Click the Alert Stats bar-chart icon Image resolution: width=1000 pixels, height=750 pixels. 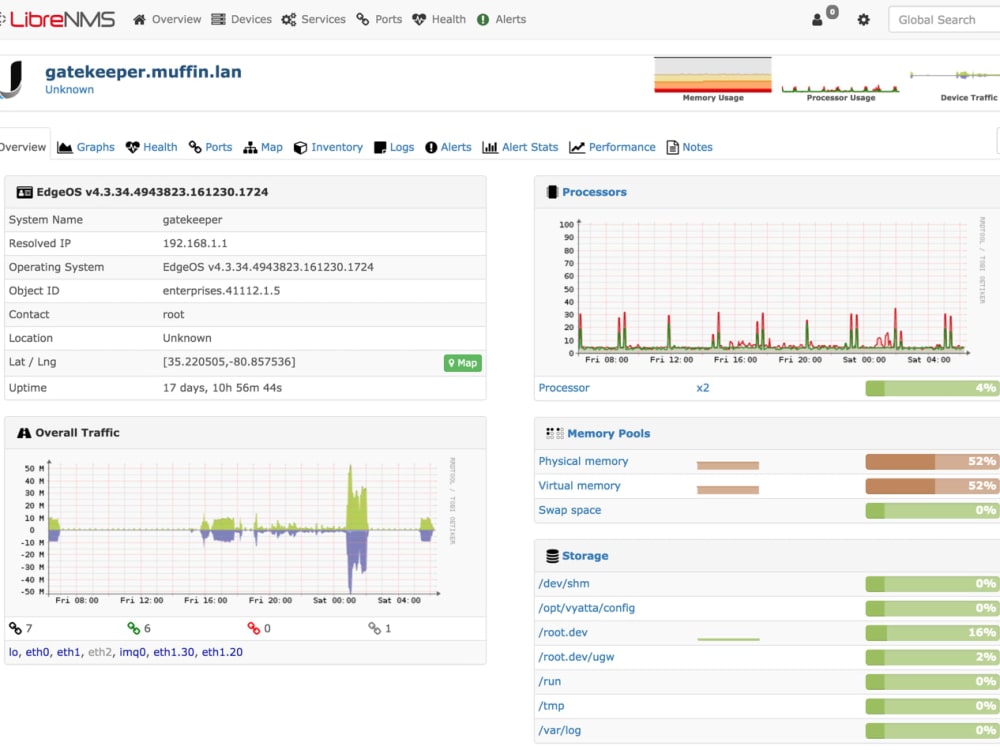[490, 147]
